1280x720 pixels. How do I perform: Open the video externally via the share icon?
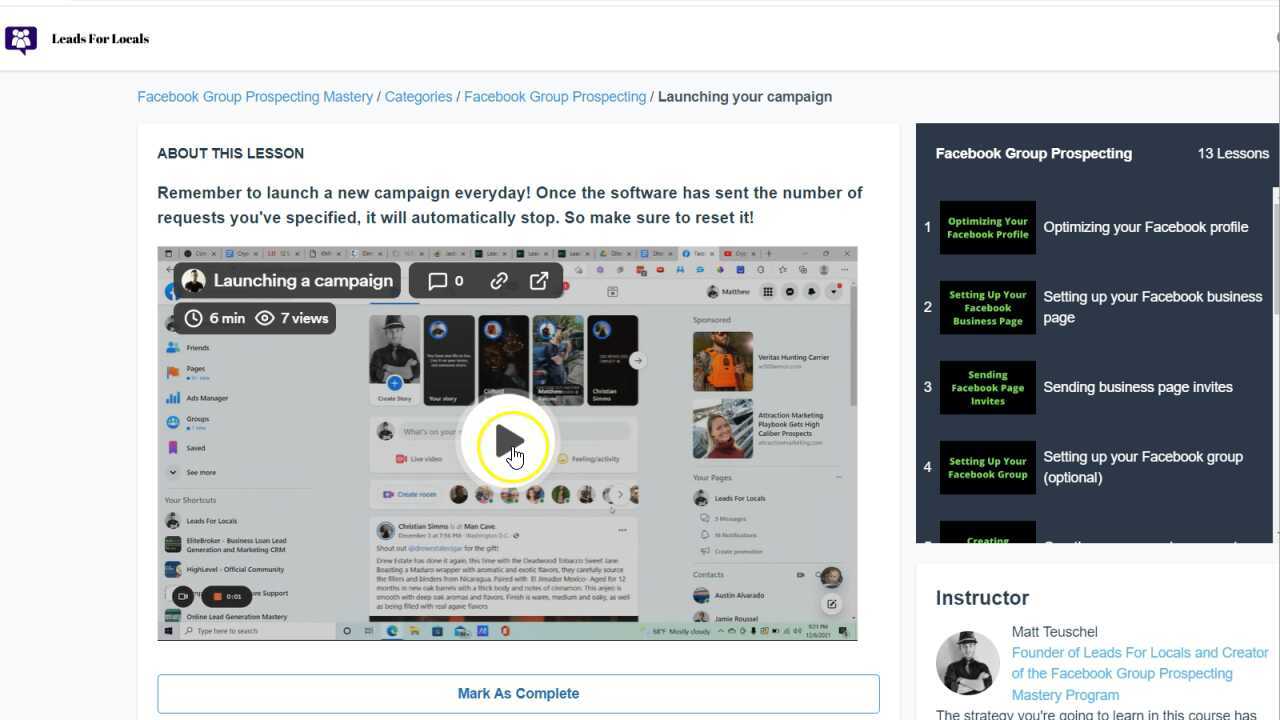(539, 281)
